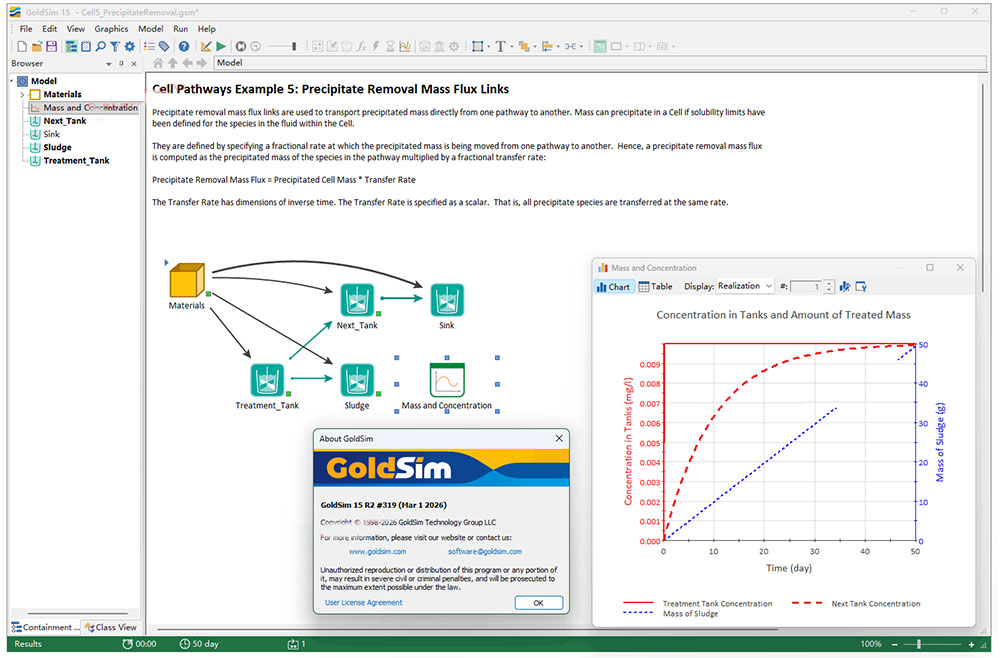
Task: Close the Browser pane
Action: (x=134, y=64)
